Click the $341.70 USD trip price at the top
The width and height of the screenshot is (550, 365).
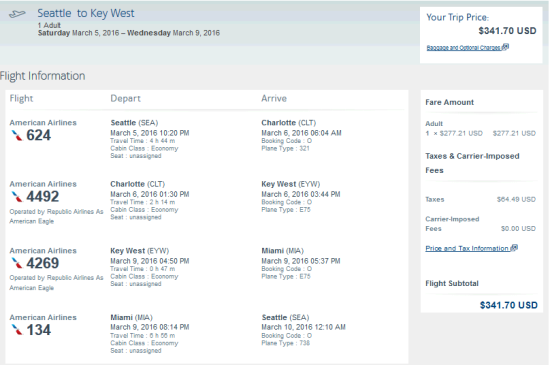[507, 31]
